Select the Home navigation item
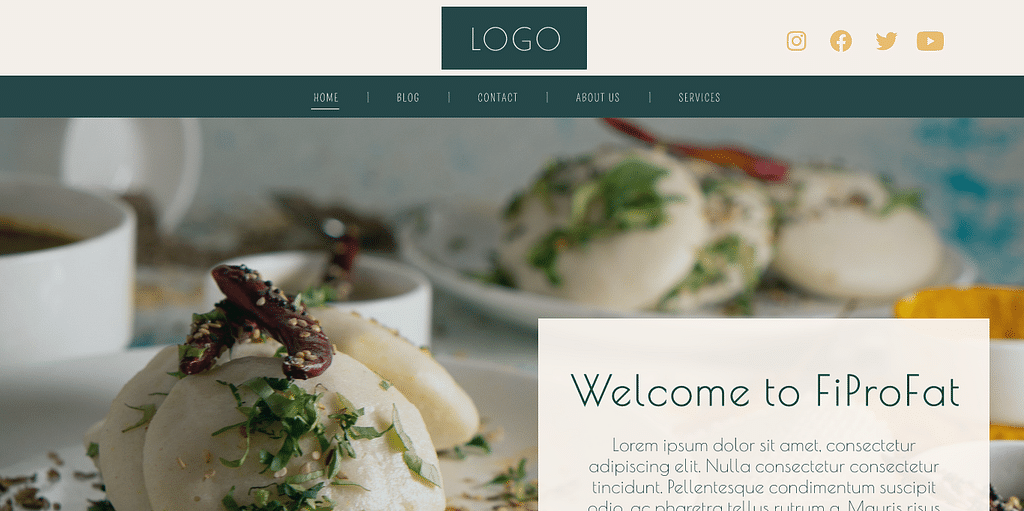This screenshot has width=1024, height=511. [325, 97]
